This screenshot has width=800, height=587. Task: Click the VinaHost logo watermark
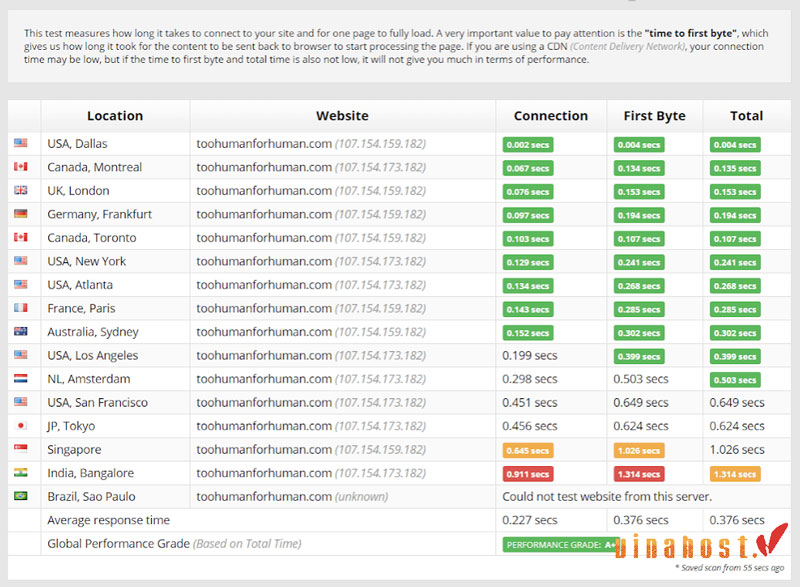point(698,547)
